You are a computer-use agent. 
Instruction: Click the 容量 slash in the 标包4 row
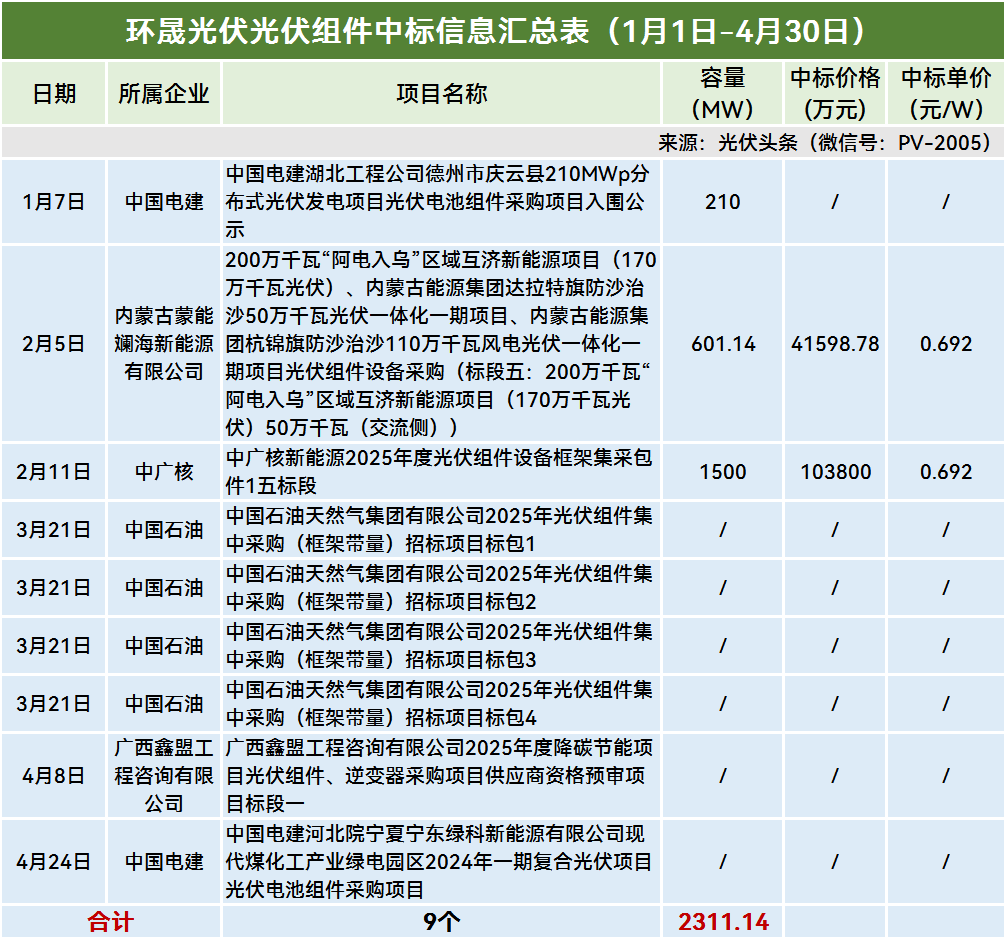coord(722,704)
